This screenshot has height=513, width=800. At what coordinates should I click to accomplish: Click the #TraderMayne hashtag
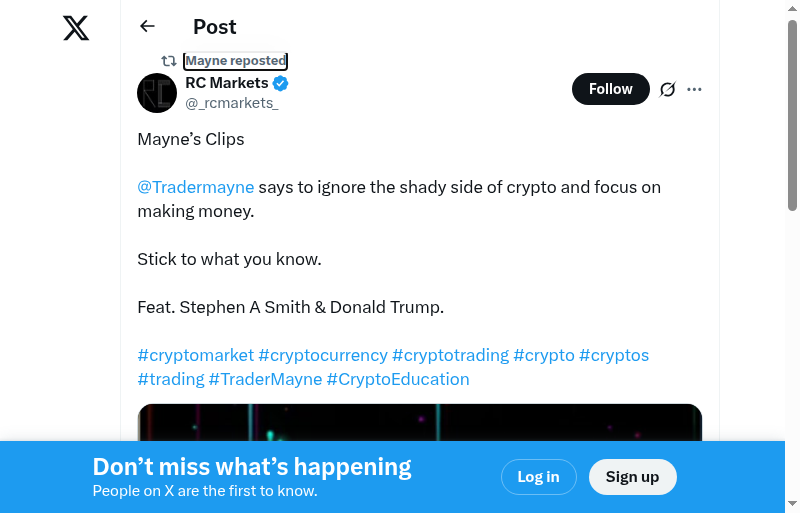(x=265, y=379)
